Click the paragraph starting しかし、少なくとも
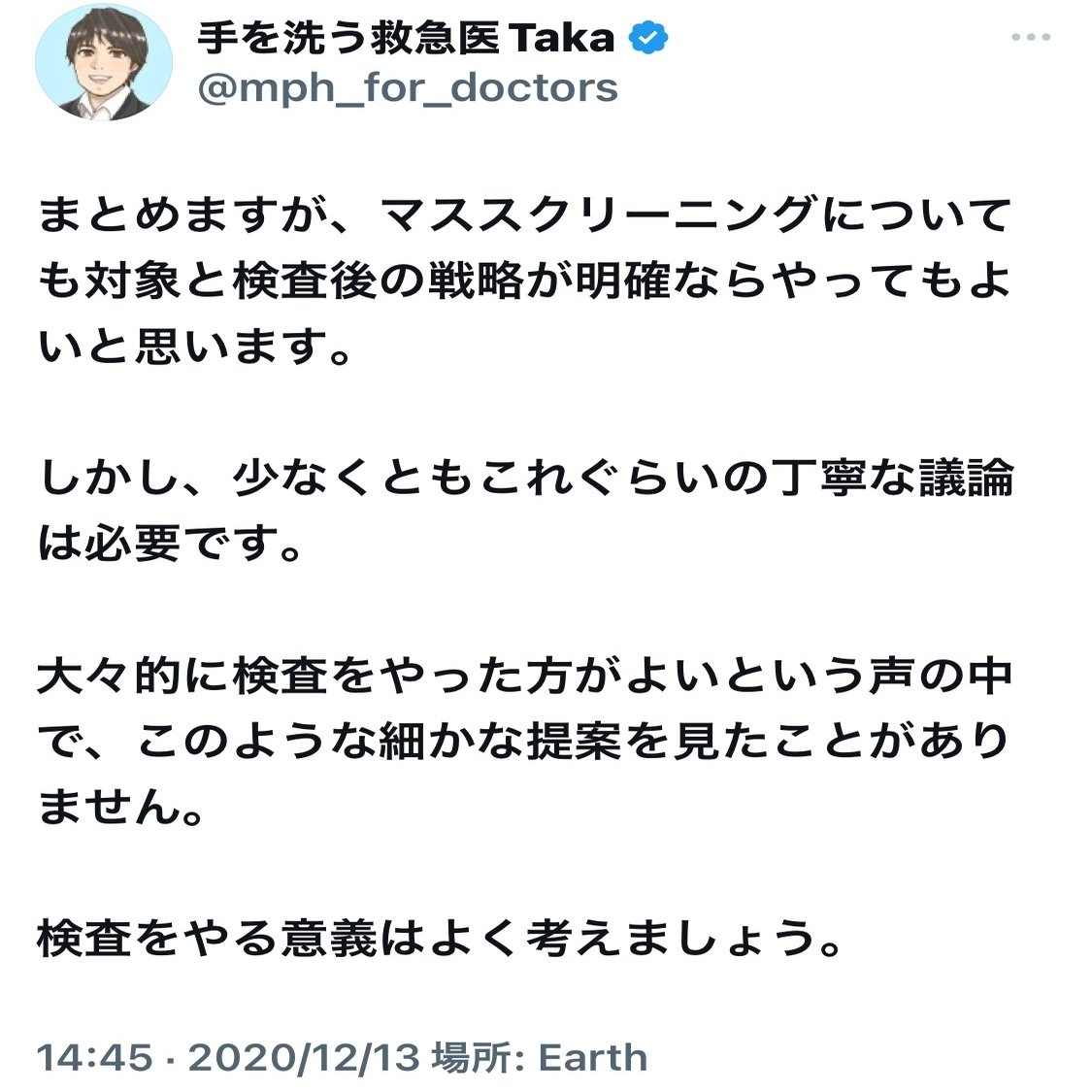The height and width of the screenshot is (1092, 1092). [526, 511]
